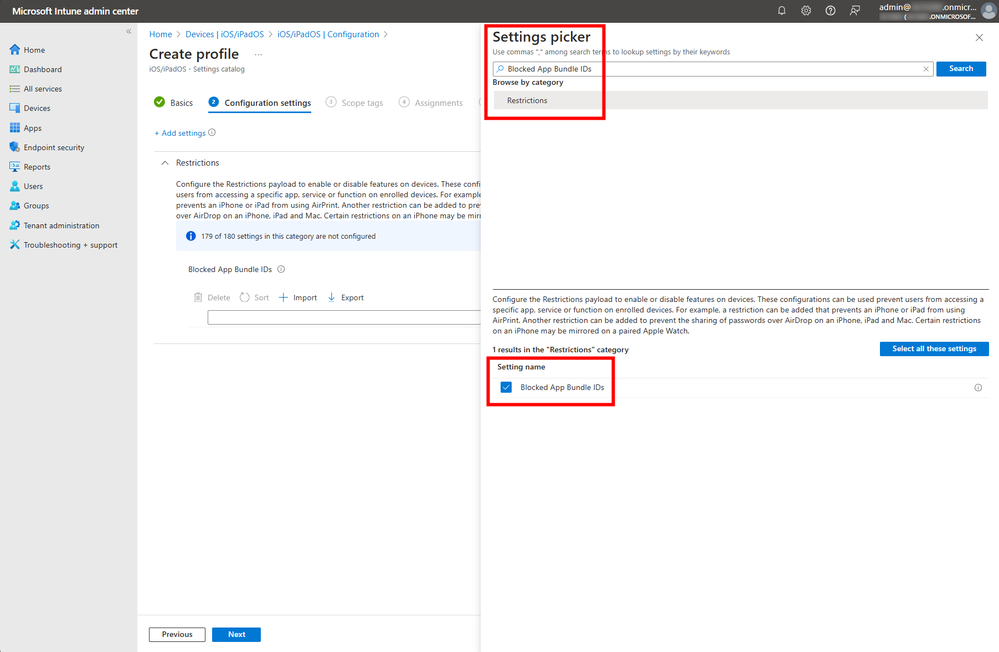Click the Search button
Screen dimensions: 999x652
(x=961, y=69)
